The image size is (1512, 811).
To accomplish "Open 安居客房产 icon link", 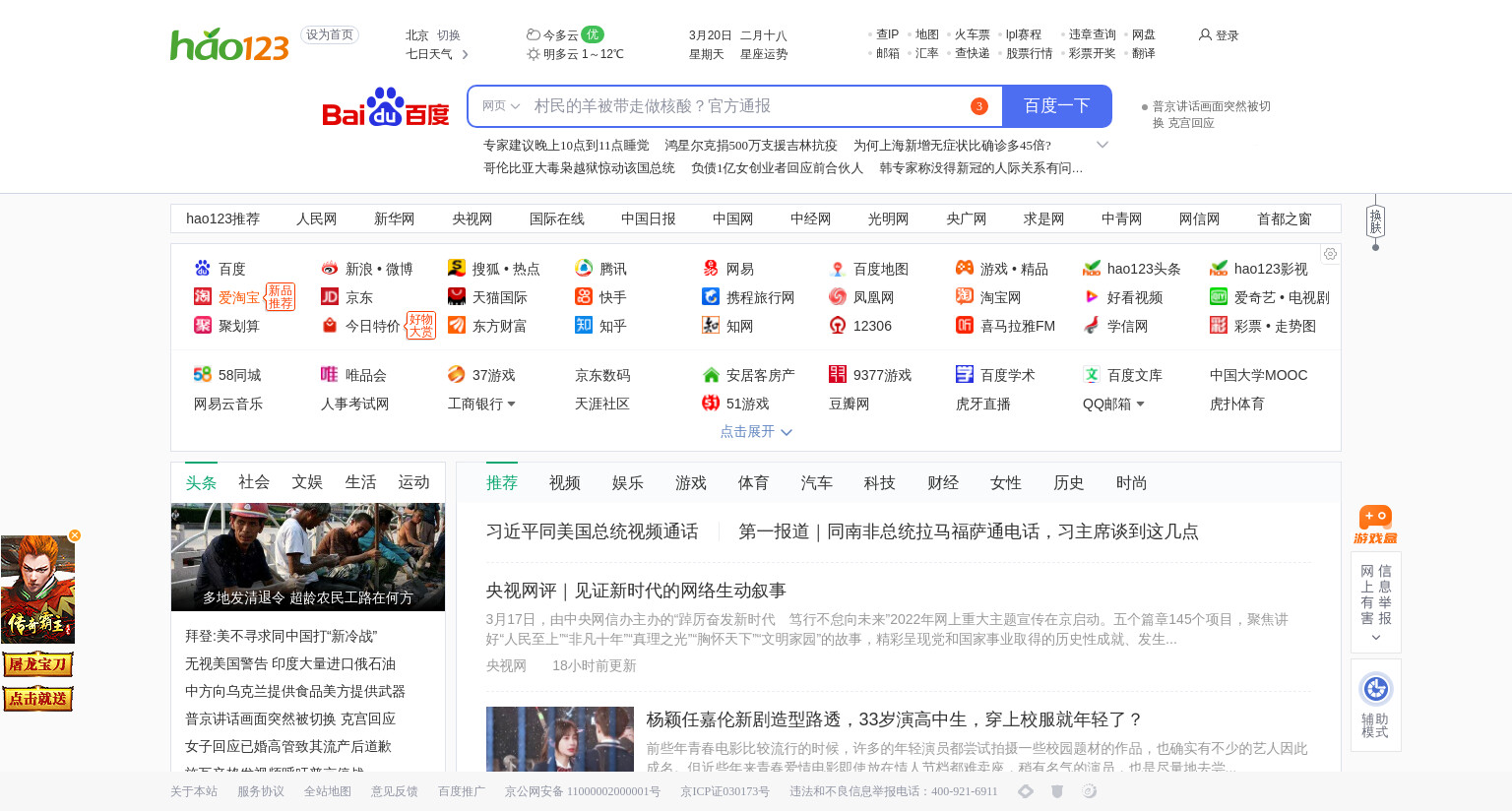I will tap(711, 374).
